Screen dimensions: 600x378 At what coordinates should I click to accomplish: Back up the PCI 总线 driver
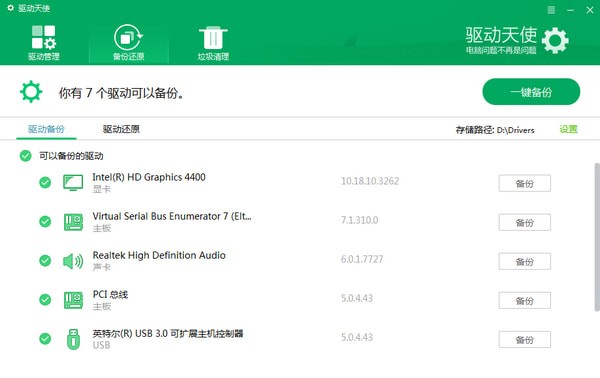click(525, 300)
